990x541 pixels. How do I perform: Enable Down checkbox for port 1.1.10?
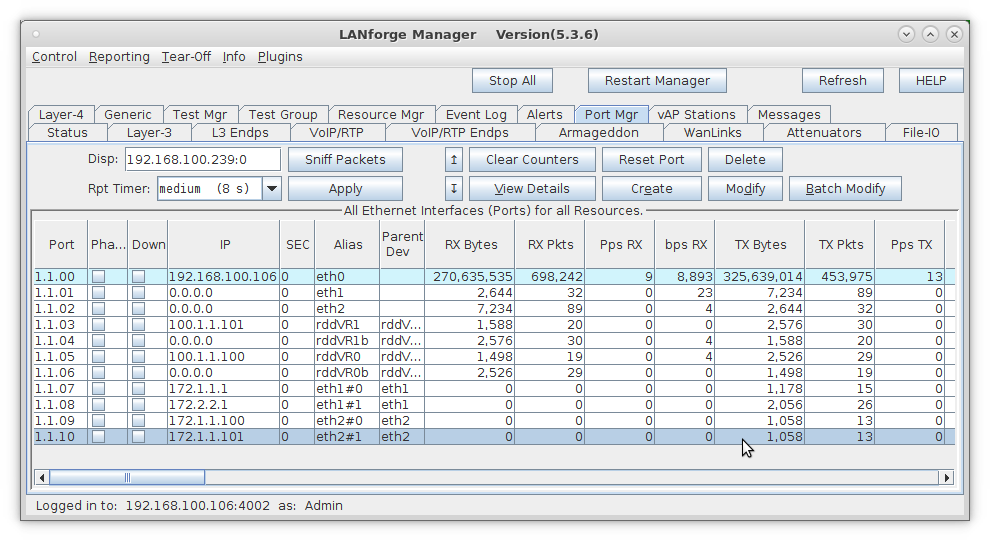139,437
